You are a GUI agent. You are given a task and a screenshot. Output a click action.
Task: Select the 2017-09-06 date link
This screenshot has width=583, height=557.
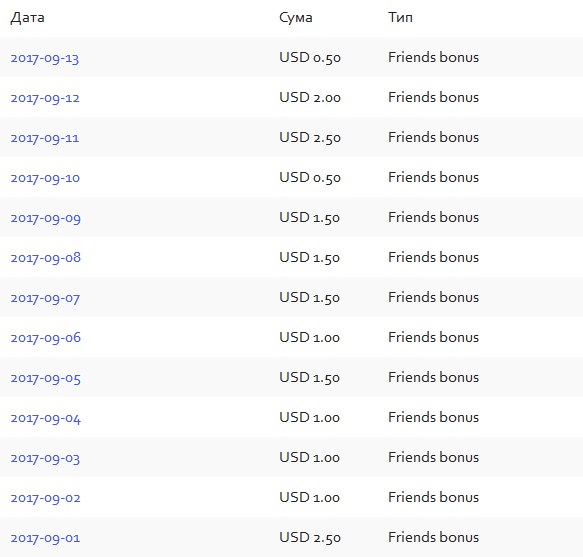(x=45, y=338)
